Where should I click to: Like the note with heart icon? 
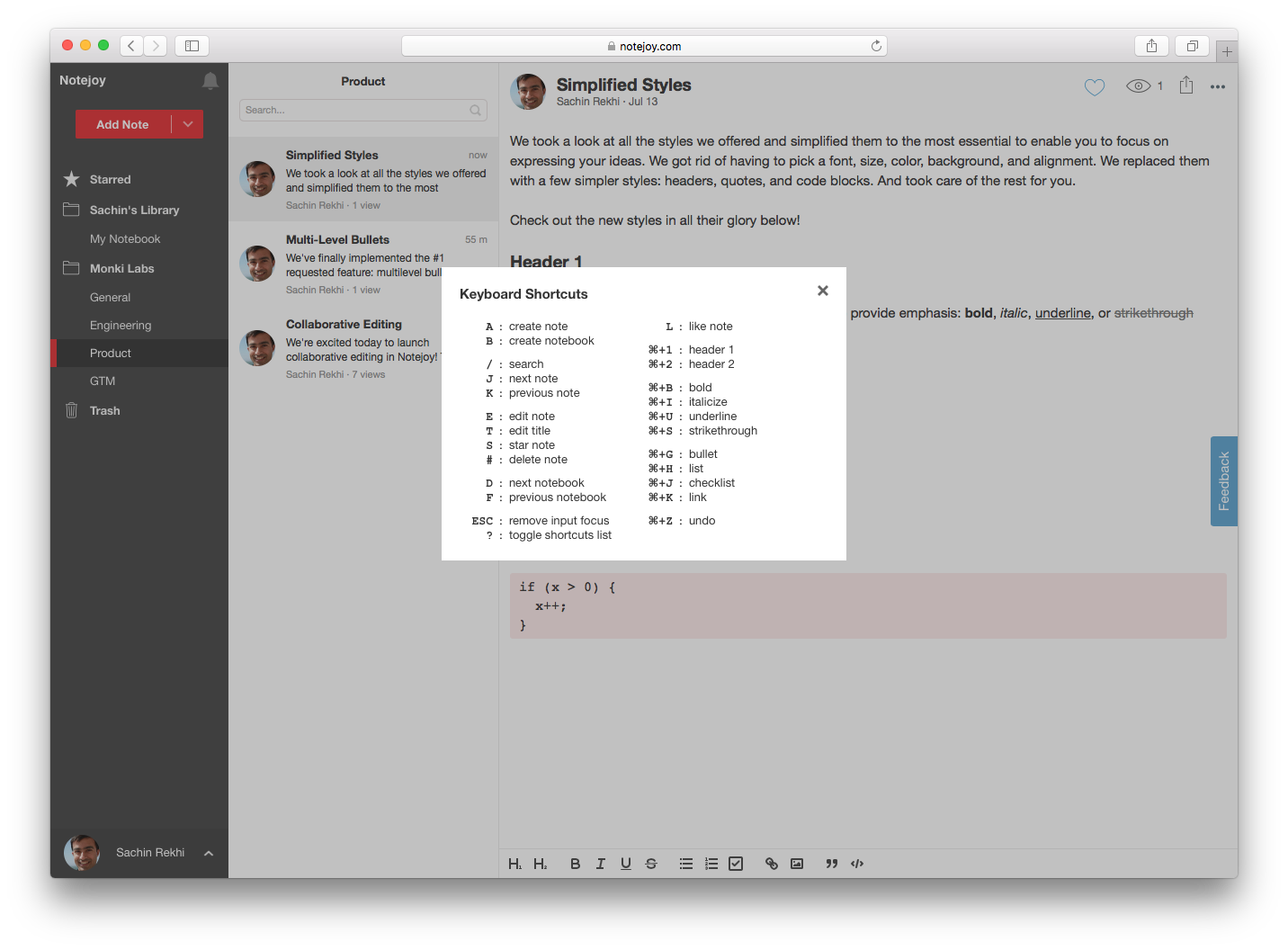coord(1094,87)
